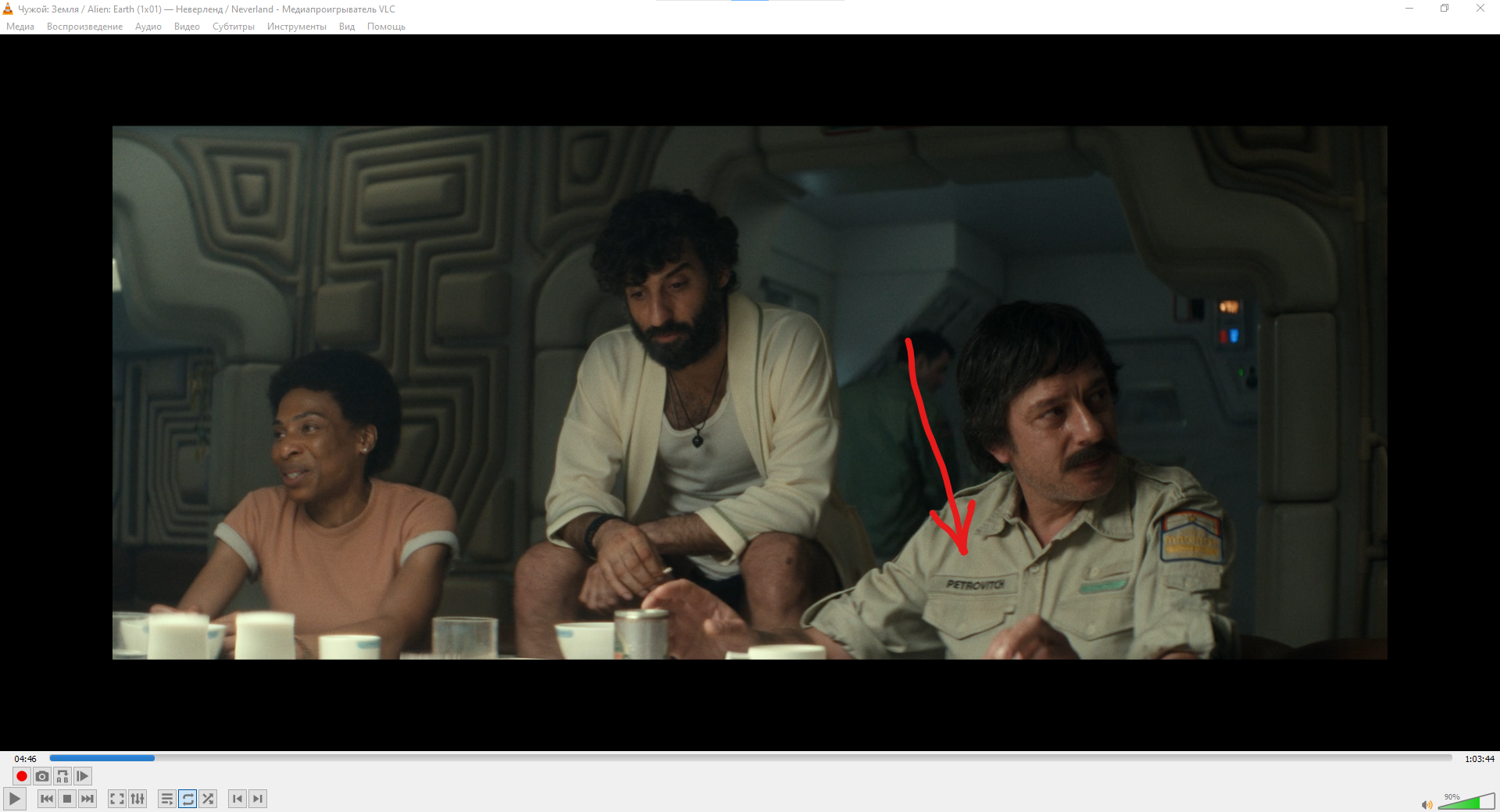The image size is (1500, 812).
Task: Go to next chapter button
Action: (258, 799)
